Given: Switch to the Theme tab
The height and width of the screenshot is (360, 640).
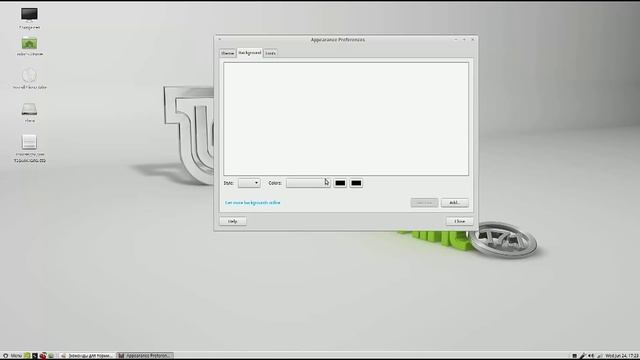Looking at the screenshot, I should pos(228,53).
